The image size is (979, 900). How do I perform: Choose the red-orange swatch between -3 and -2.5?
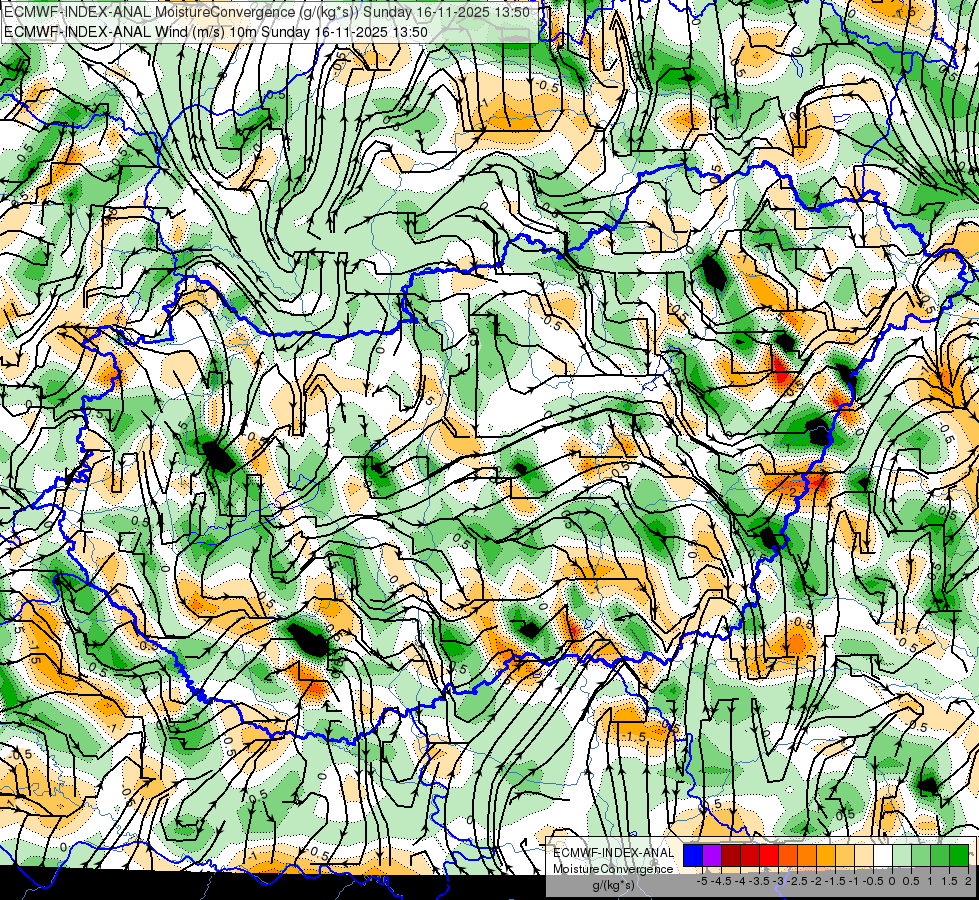(x=788, y=855)
